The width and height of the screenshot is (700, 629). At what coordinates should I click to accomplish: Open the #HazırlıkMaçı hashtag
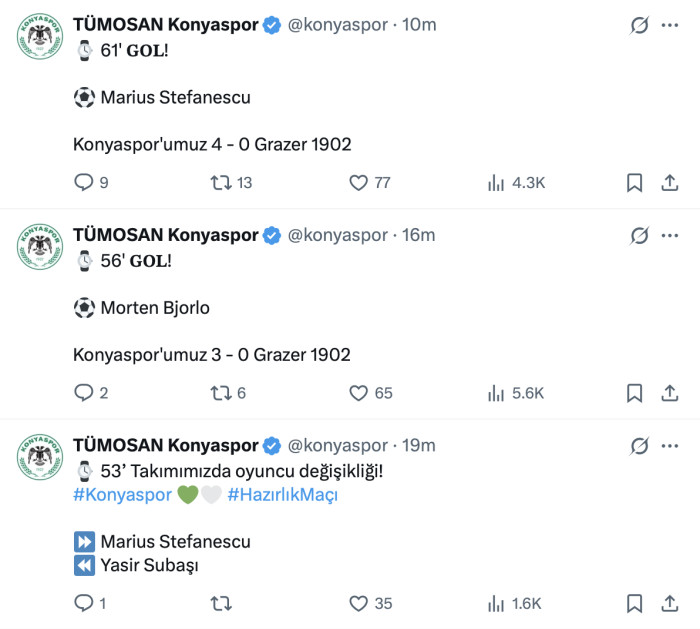pos(283,495)
